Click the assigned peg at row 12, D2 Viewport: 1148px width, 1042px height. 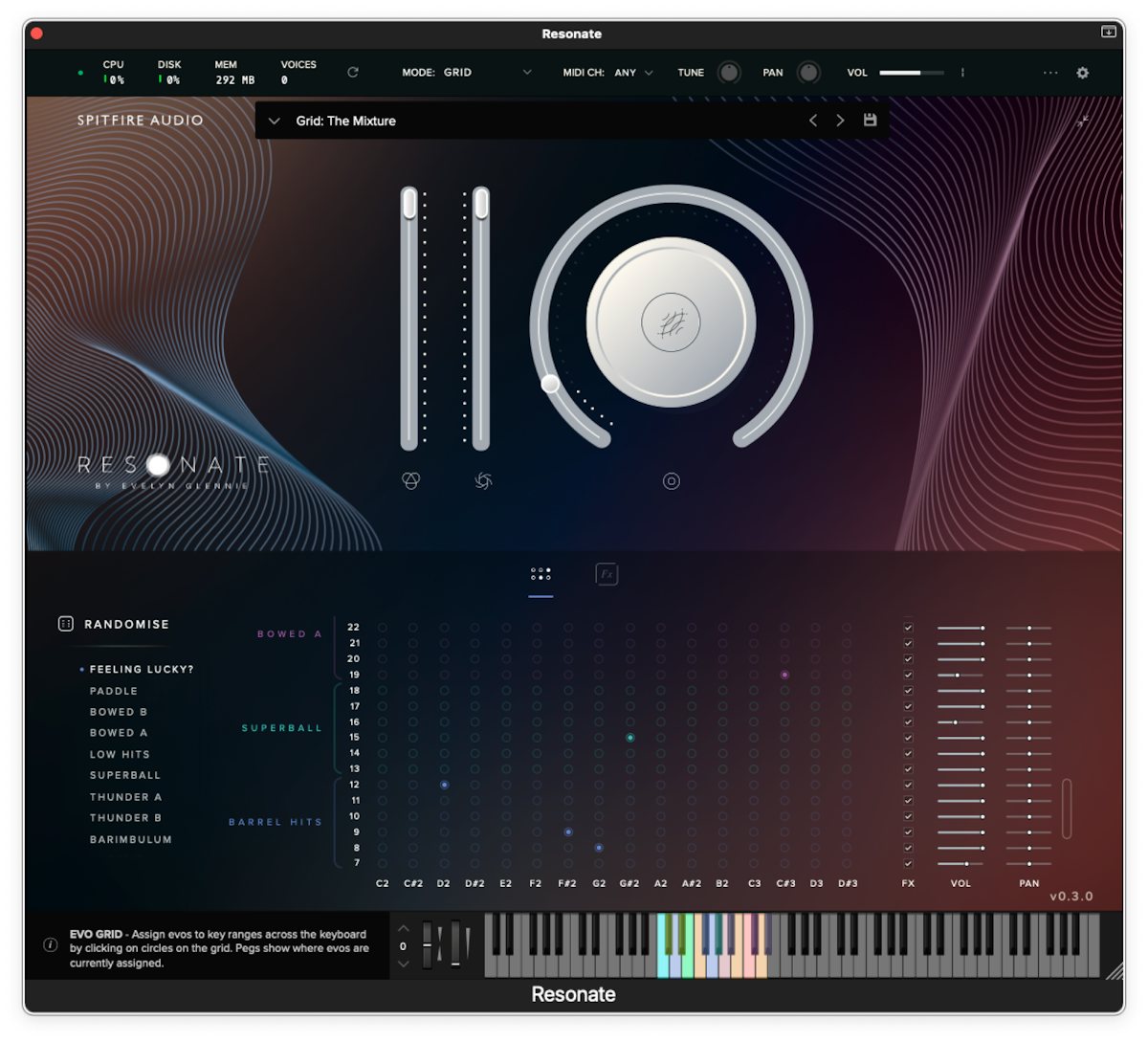444,785
